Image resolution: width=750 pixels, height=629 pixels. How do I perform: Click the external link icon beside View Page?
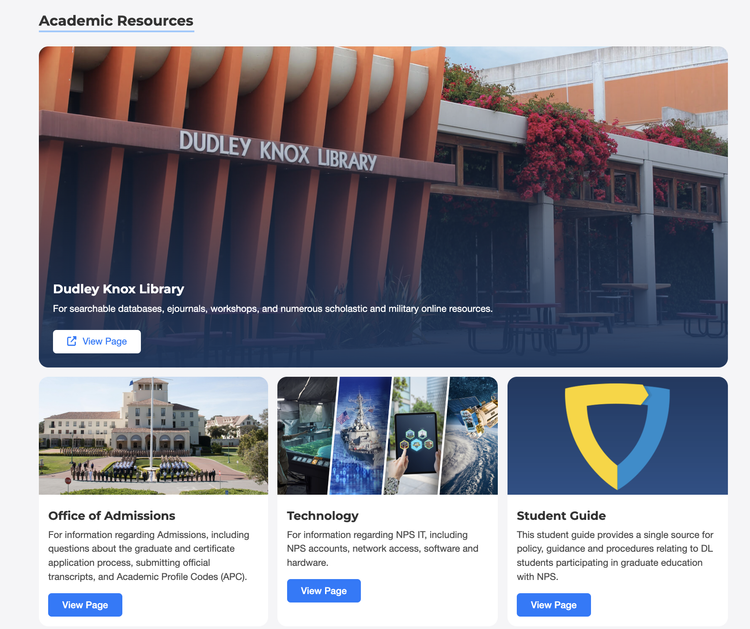[x=71, y=341]
